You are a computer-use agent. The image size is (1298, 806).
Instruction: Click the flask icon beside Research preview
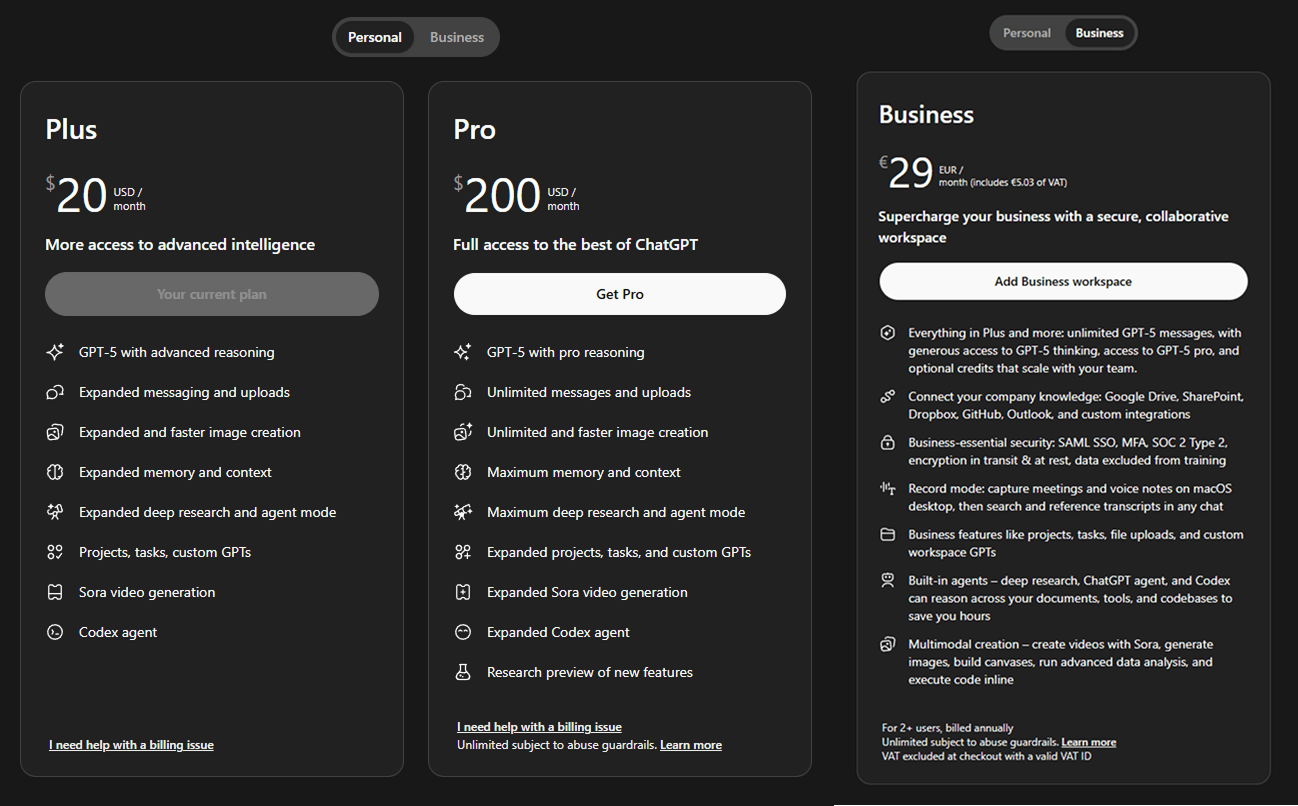click(463, 672)
